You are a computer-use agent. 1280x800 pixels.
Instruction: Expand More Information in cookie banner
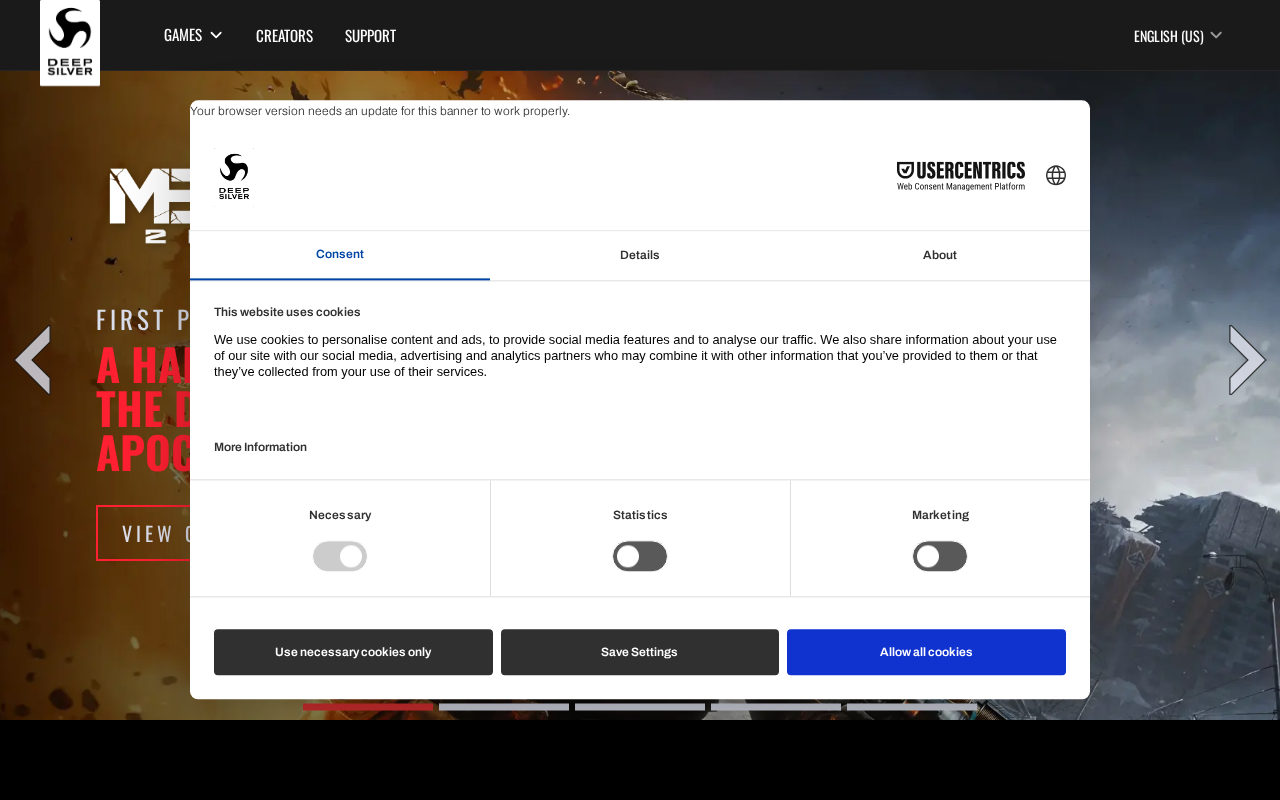pyautogui.click(x=260, y=447)
